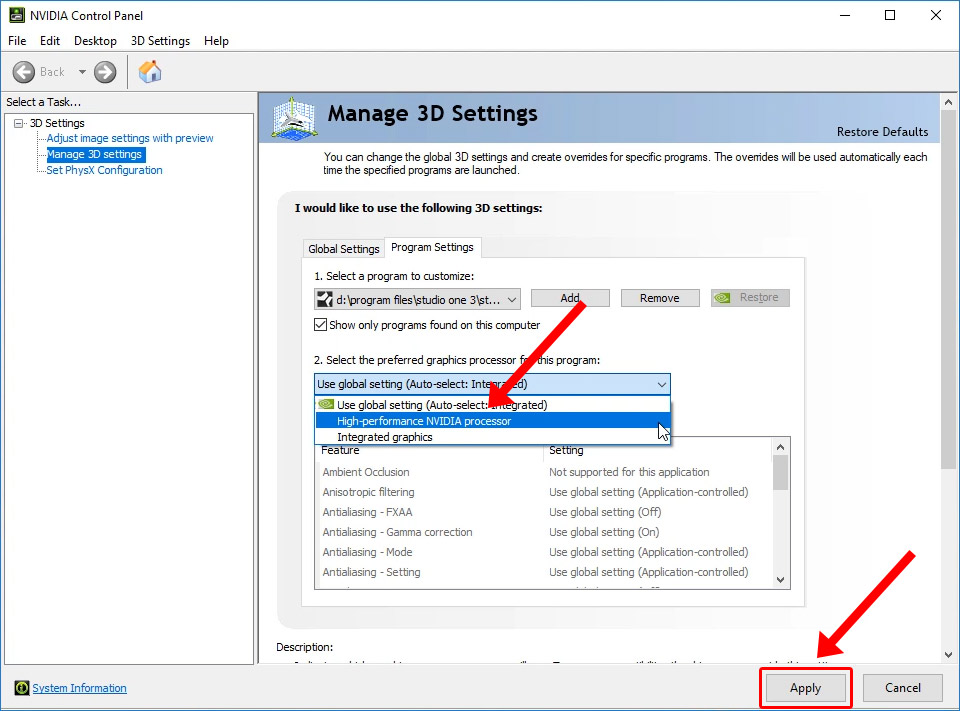This screenshot has width=960, height=711.
Task: Click the Forward arrow icon
Action: 105,72
